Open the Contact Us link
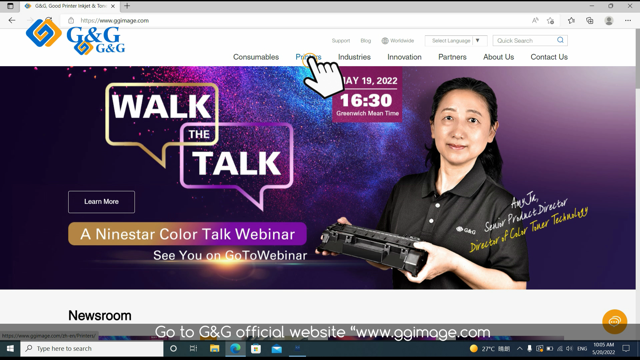640x360 pixels. 549,57
